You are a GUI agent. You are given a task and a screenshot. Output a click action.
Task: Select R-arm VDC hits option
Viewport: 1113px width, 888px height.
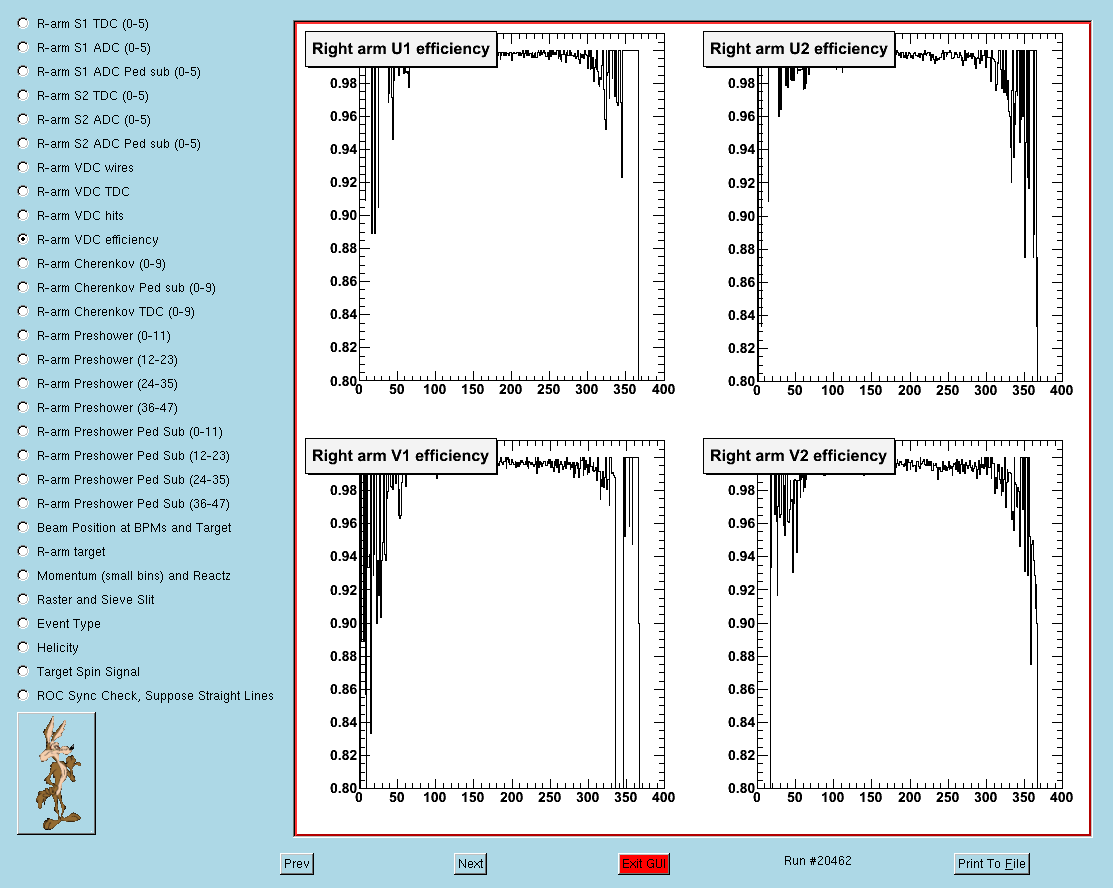click(23, 216)
